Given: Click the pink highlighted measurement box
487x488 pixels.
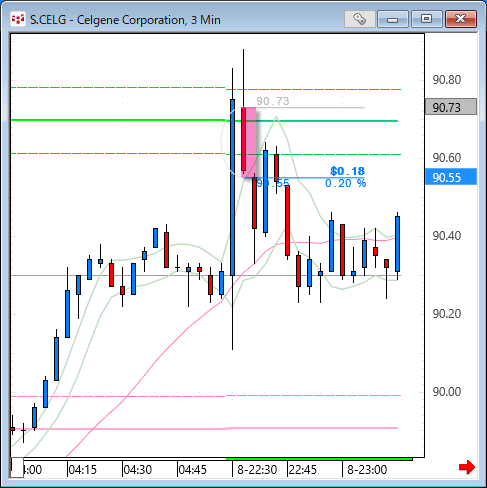Looking at the screenshot, I should click(249, 142).
